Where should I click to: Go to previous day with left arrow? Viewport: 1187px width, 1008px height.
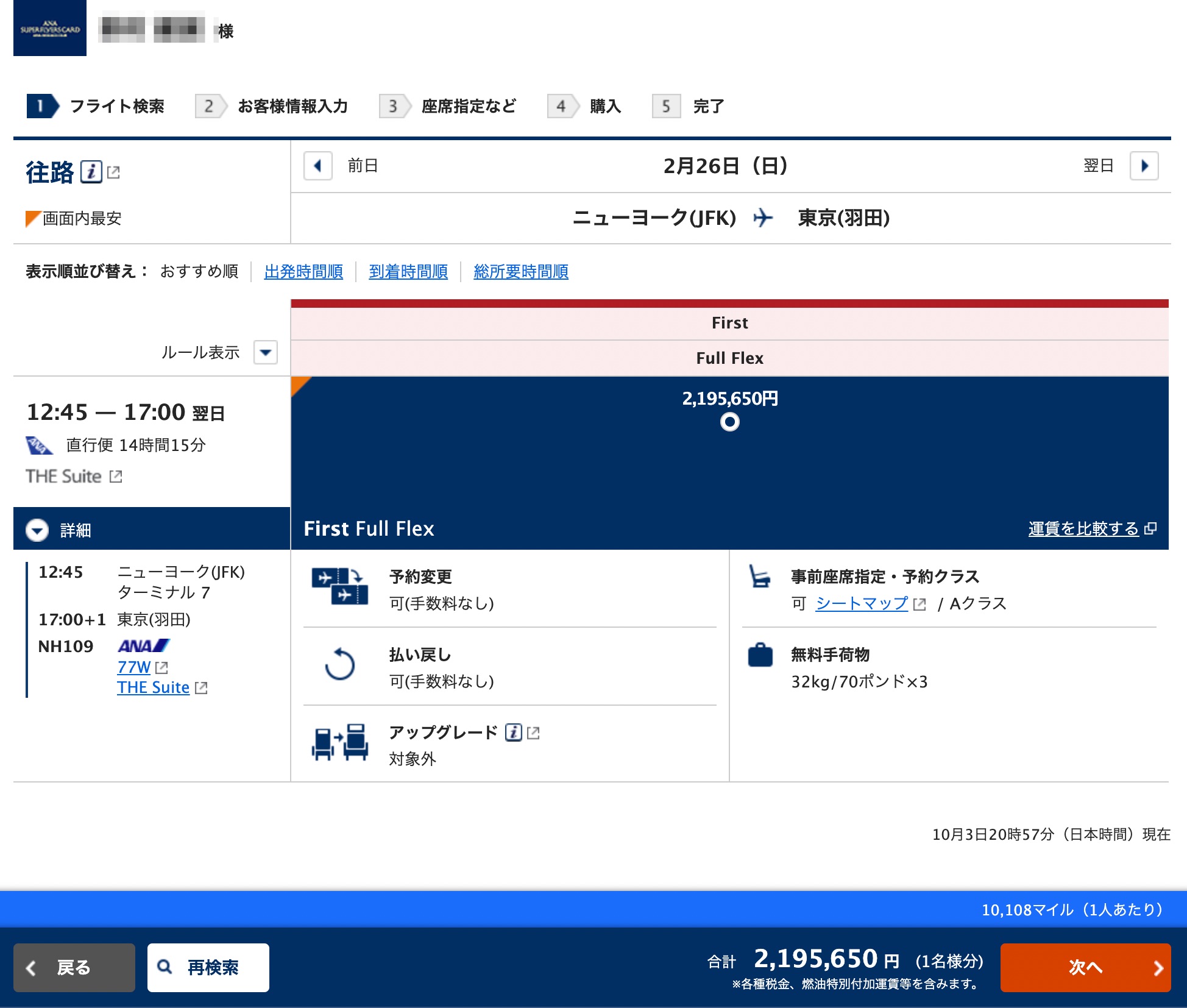pyautogui.click(x=318, y=166)
